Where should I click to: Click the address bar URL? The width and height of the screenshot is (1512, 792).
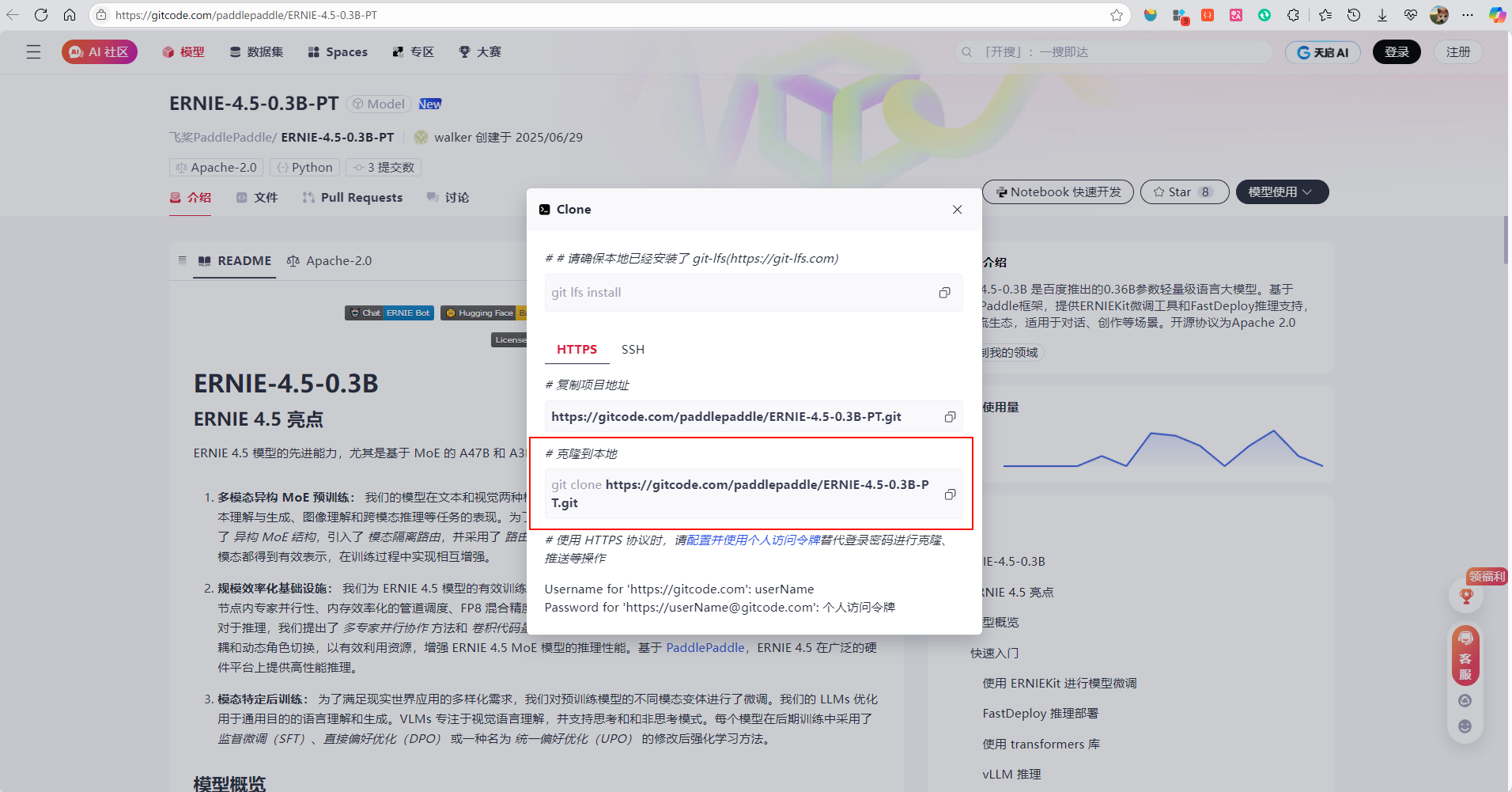coord(246,15)
